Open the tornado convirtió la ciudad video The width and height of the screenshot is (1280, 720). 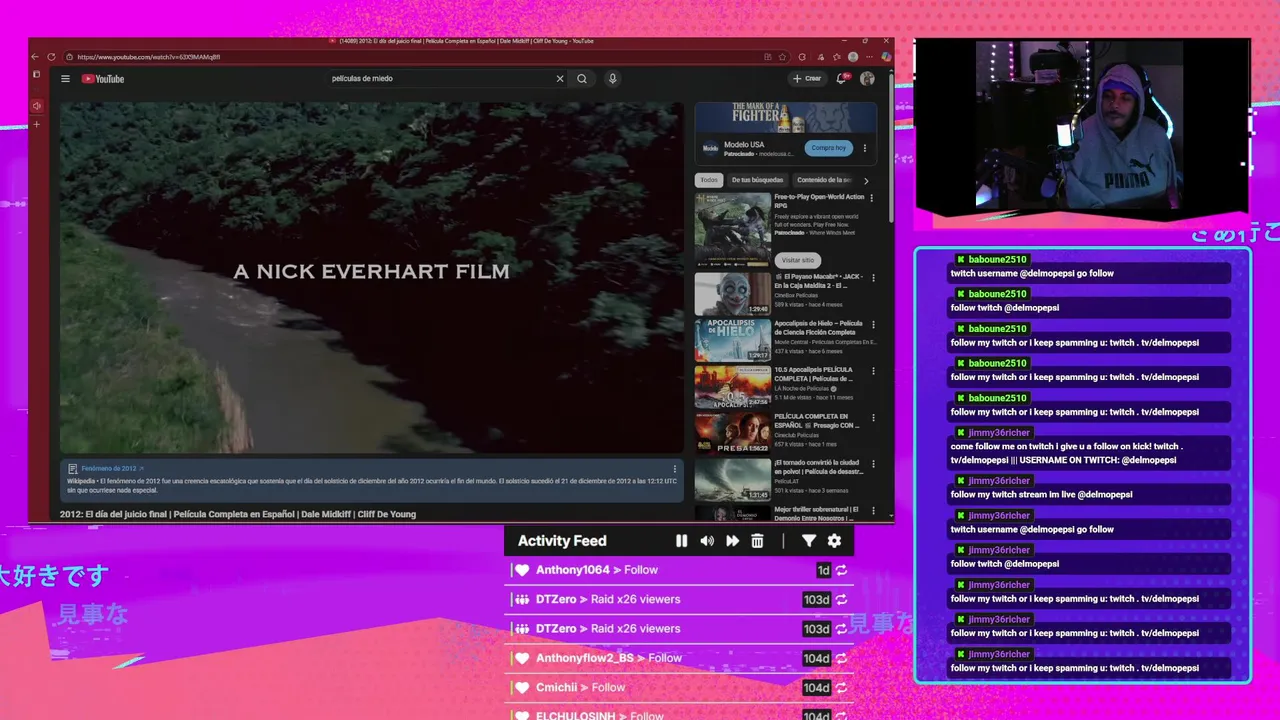coord(733,479)
